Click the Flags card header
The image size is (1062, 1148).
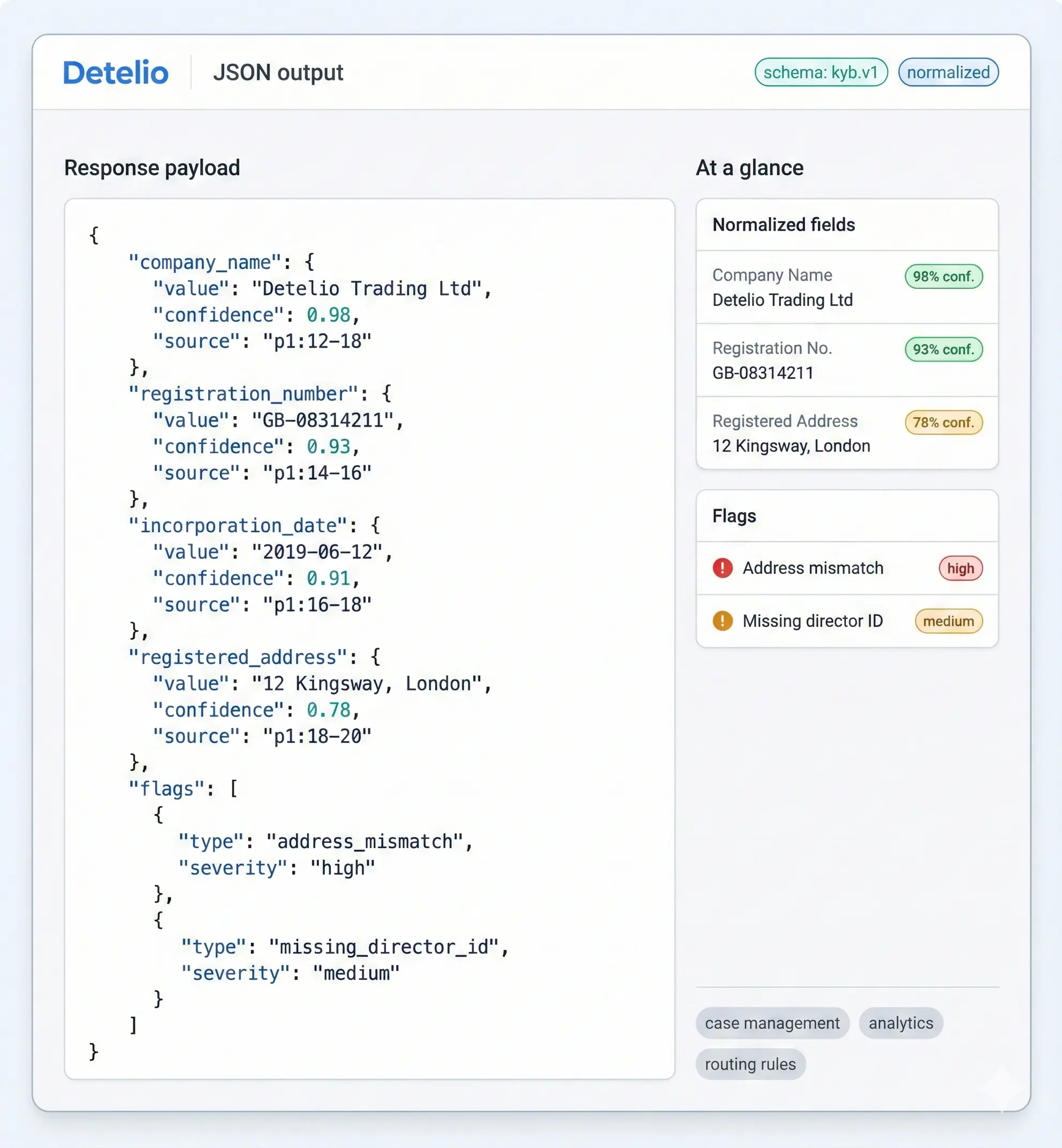pos(847,516)
